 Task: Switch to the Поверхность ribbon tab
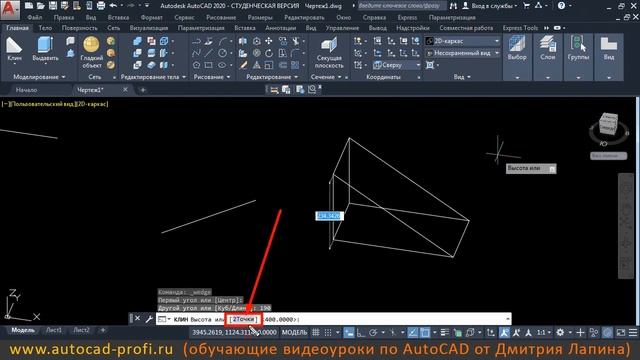coord(79,28)
